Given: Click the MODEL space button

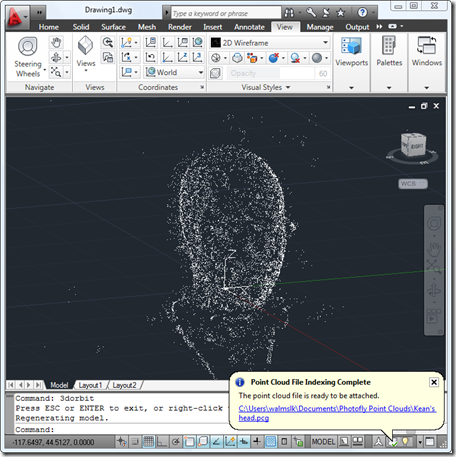Looking at the screenshot, I should (x=323, y=442).
